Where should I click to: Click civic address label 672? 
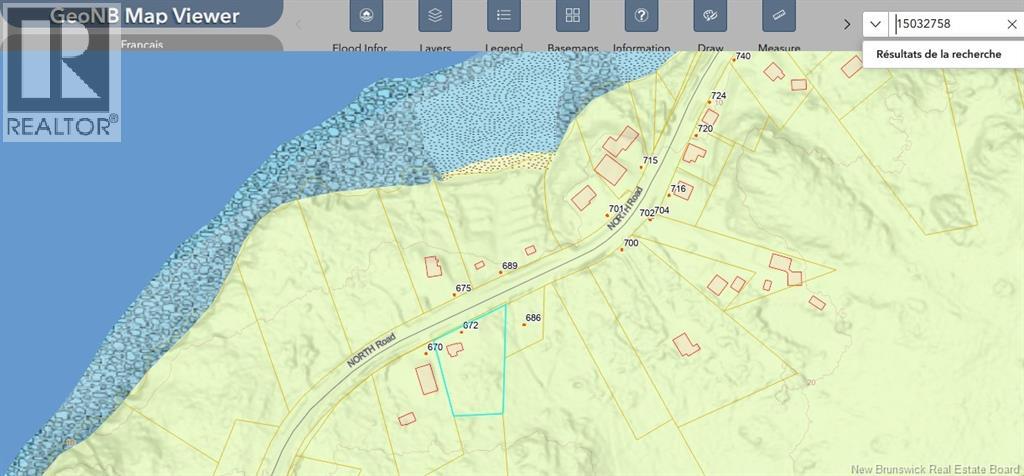click(472, 325)
